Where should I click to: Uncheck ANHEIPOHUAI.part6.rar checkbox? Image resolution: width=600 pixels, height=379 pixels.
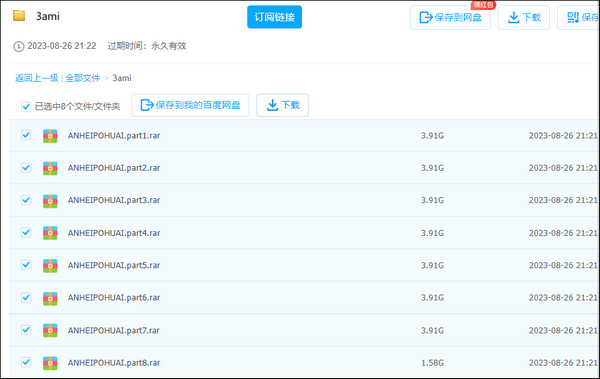click(x=26, y=297)
